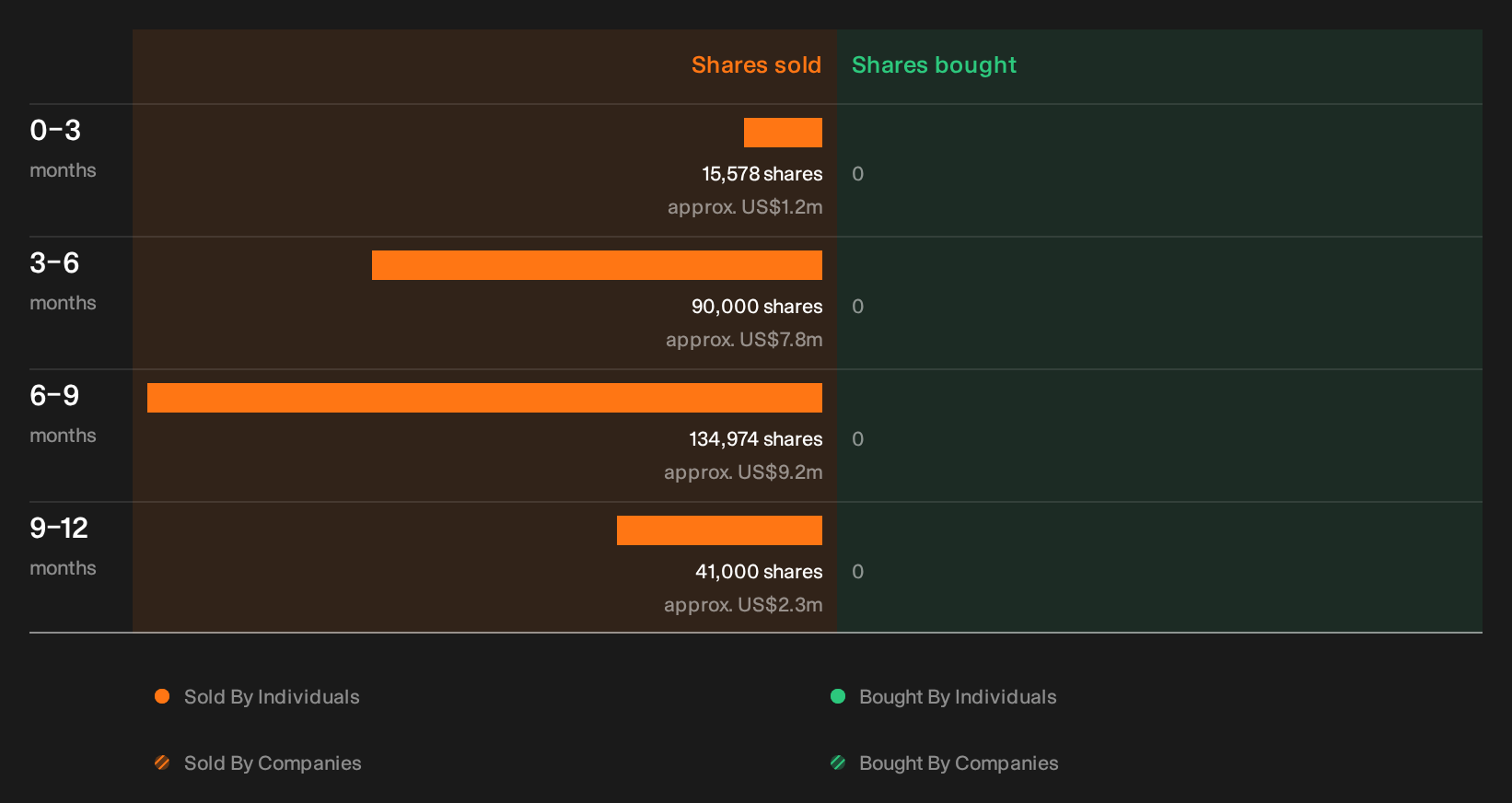Viewport: 1512px width, 803px height.
Task: Click the '15,578 shares' value
Action: tap(762, 174)
